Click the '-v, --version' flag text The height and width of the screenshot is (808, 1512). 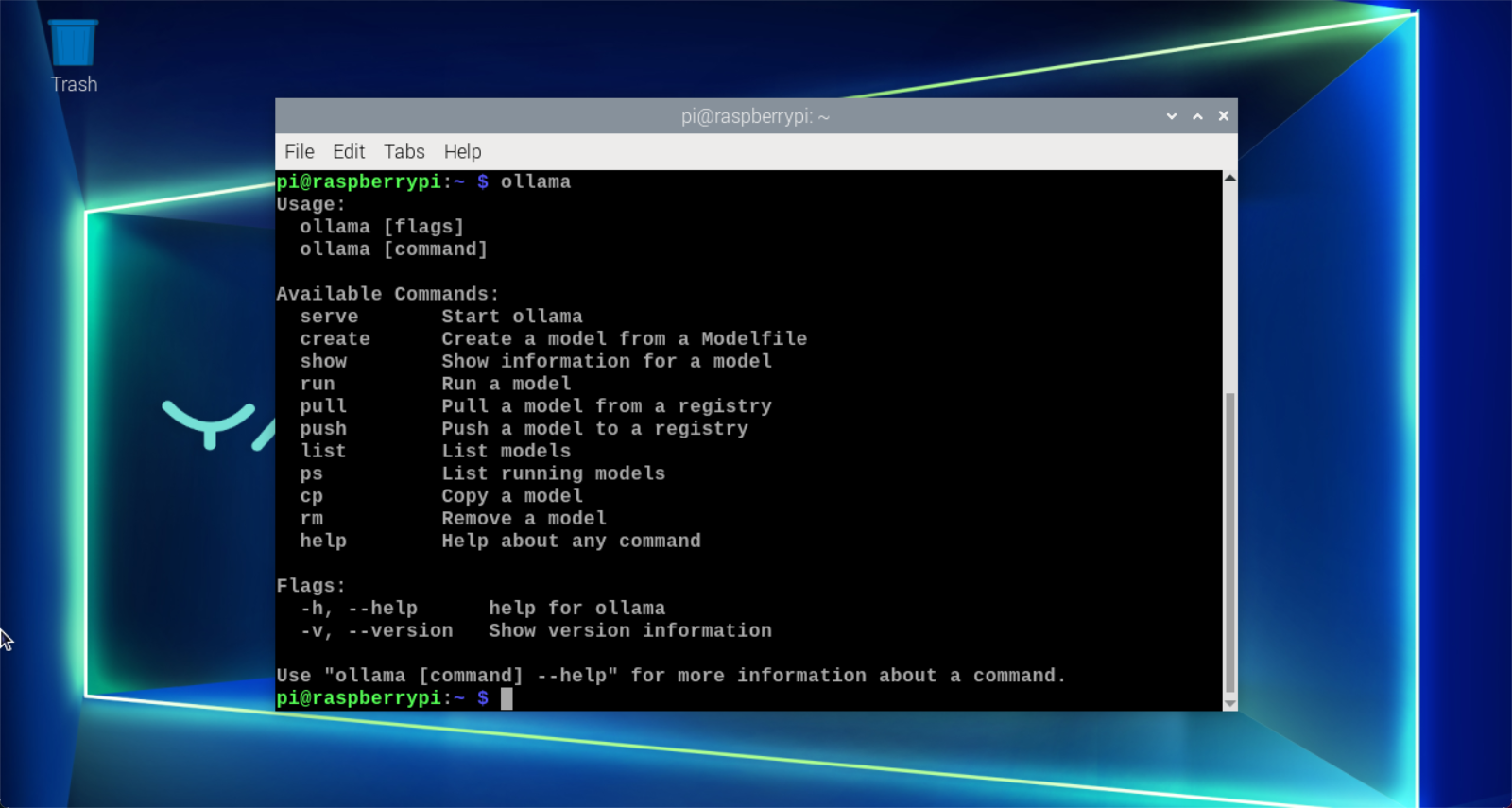pos(377,631)
